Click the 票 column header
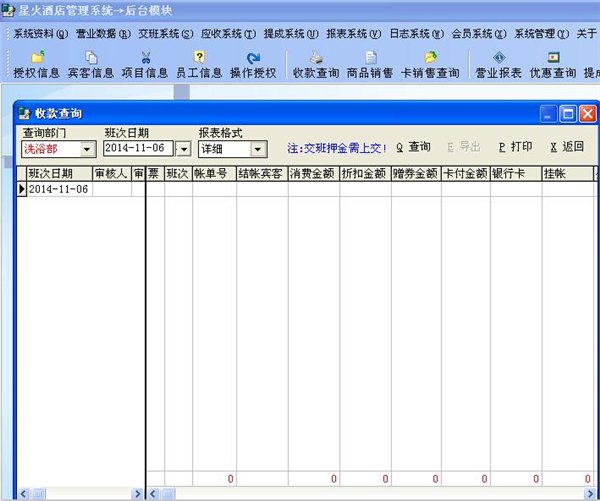The image size is (600, 501). tap(155, 174)
